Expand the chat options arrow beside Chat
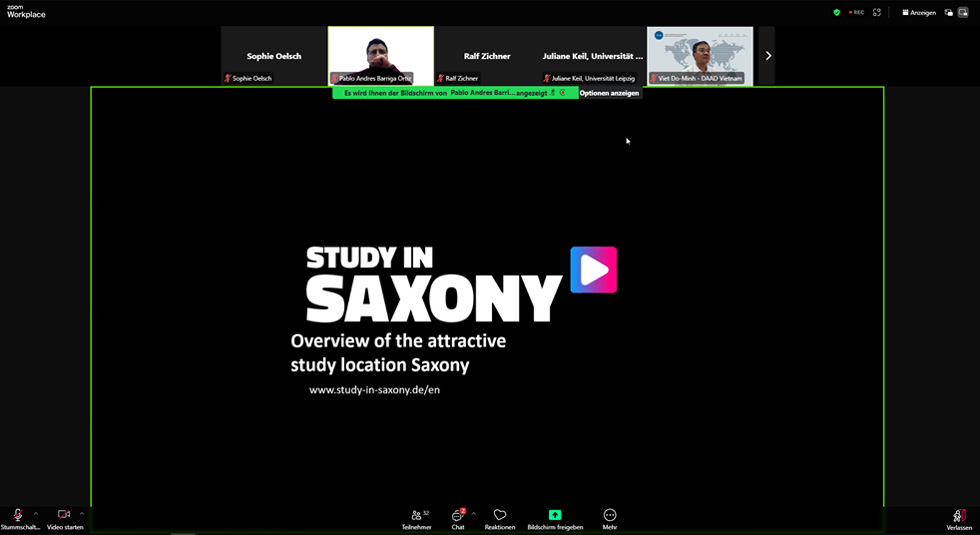This screenshot has height=535, width=980. 473,513
